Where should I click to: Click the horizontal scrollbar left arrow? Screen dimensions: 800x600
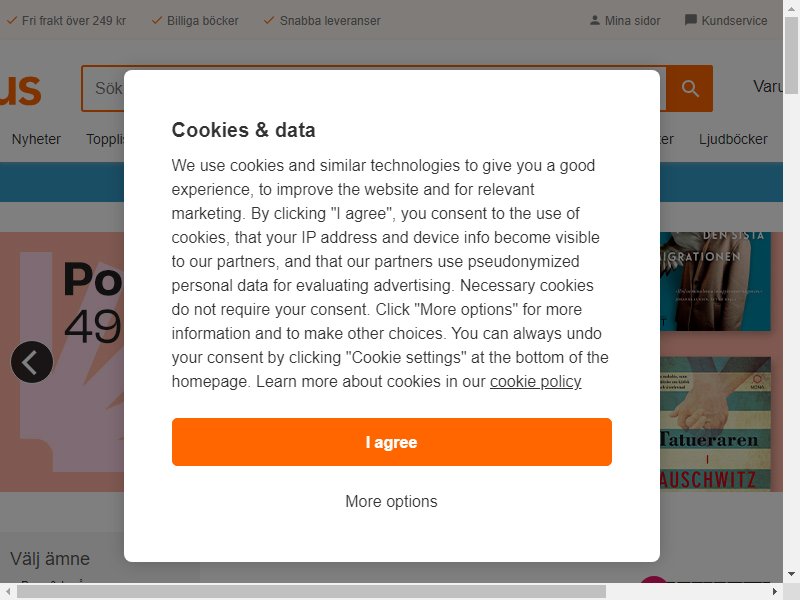(8, 592)
